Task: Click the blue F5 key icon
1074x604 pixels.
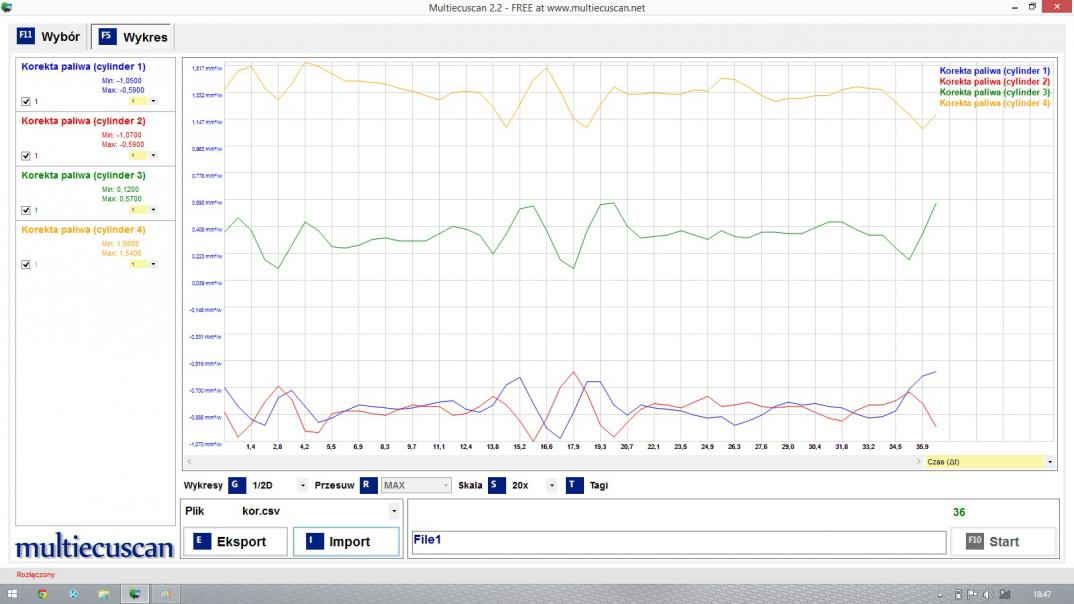Action: 107,36
